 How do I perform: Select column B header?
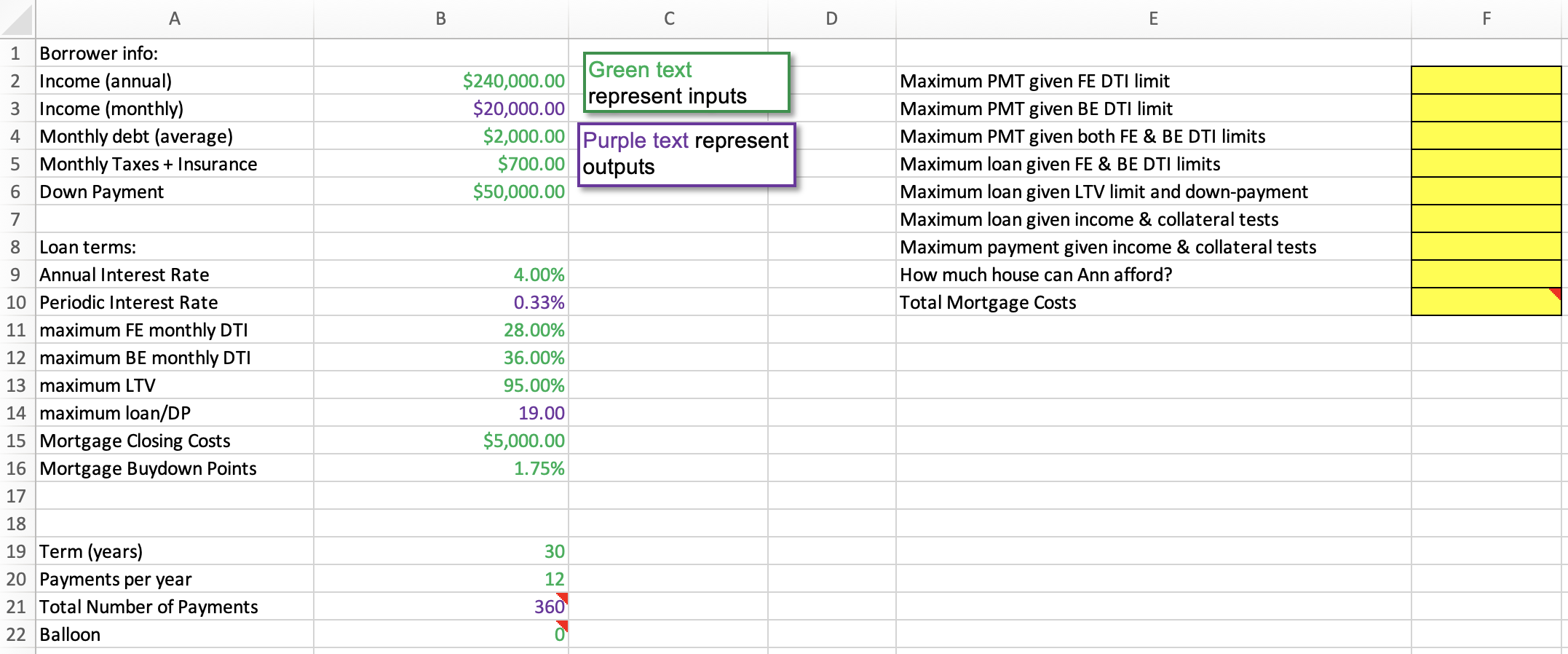tap(441, 19)
